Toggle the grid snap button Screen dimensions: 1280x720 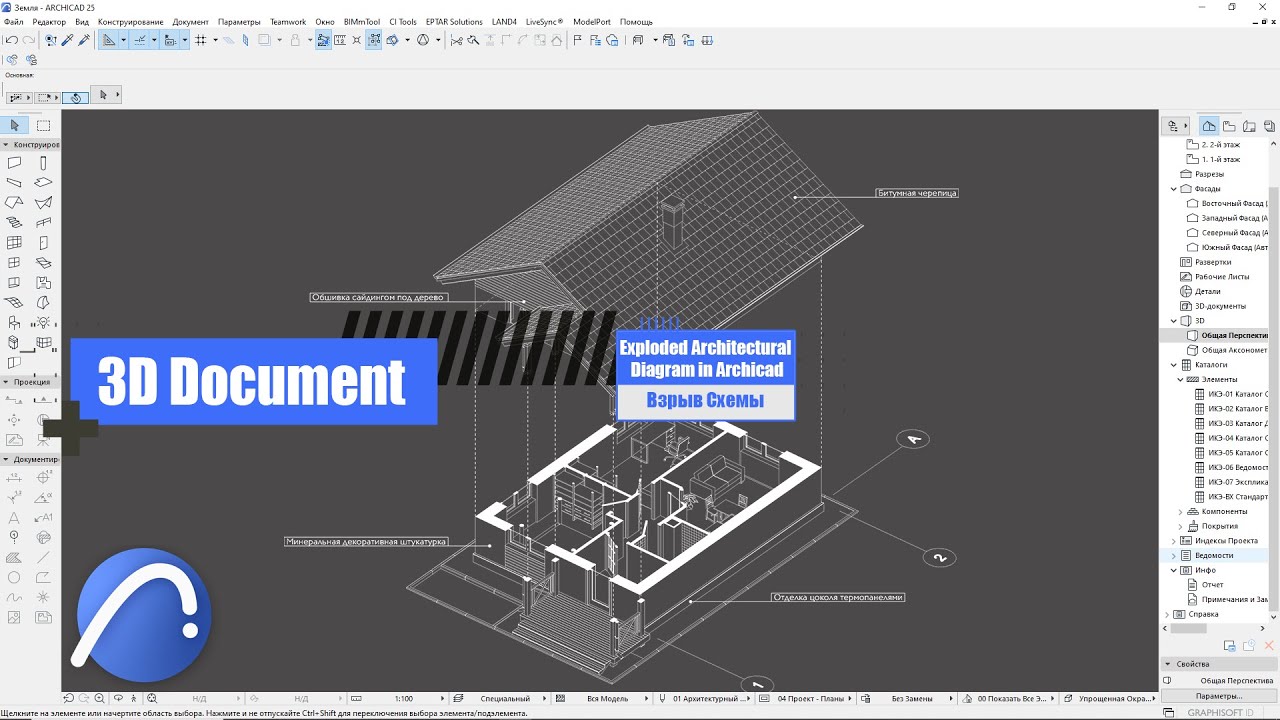[x=201, y=41]
